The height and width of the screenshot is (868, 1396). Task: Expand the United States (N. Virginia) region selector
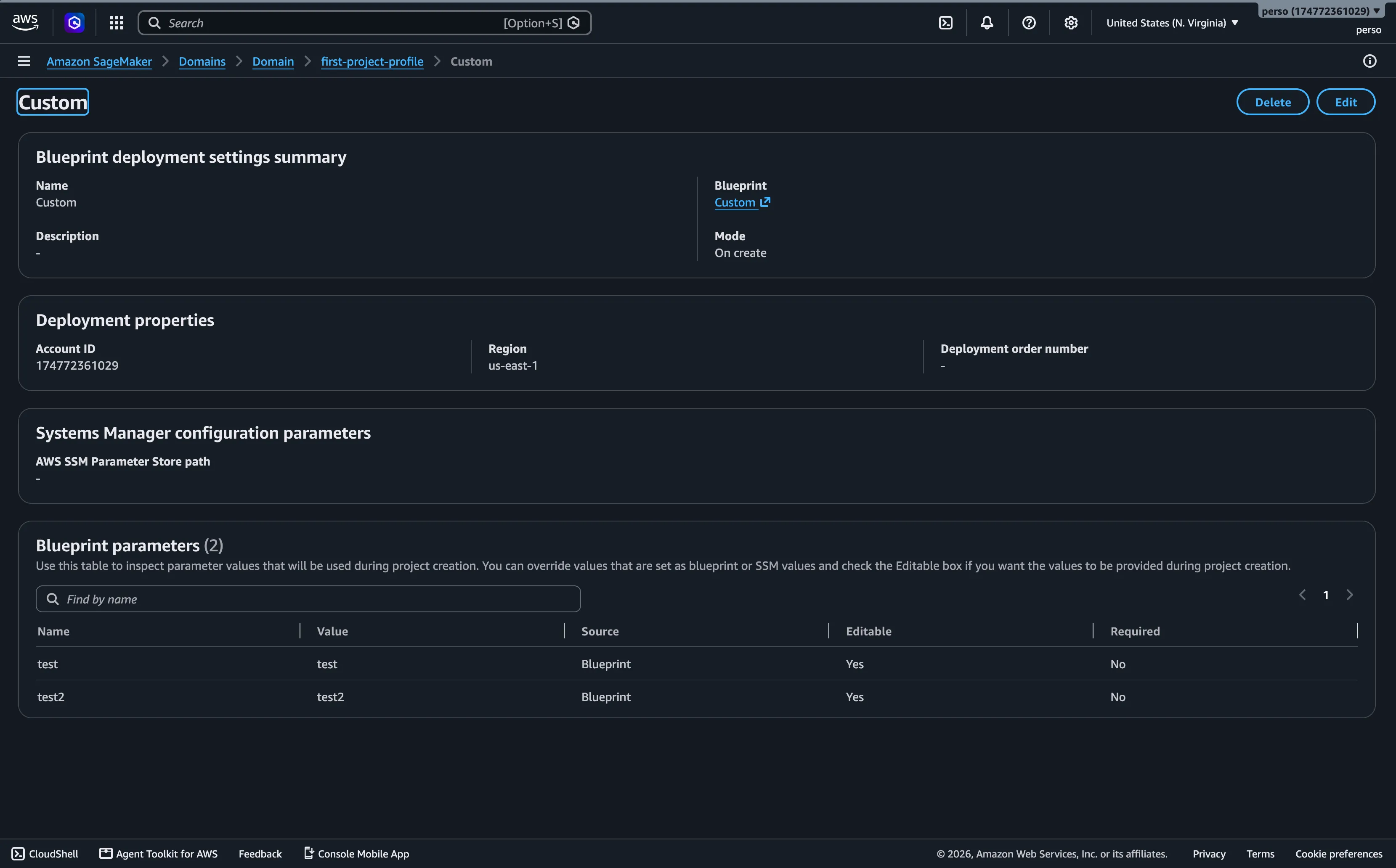pyautogui.click(x=1172, y=22)
